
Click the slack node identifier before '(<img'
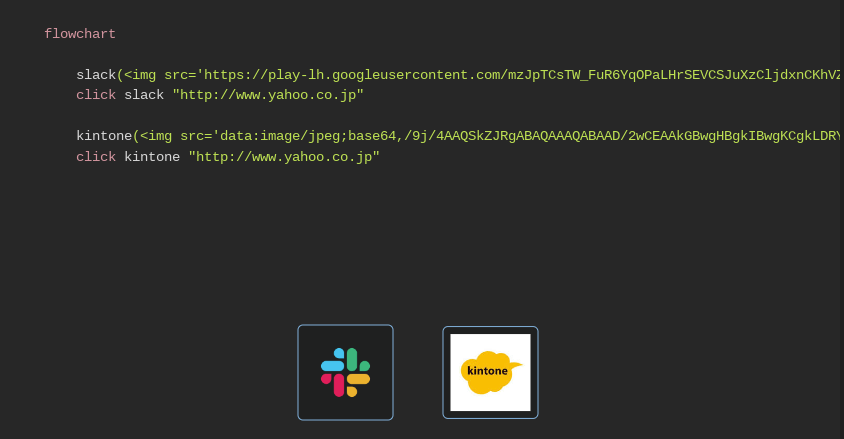[x=96, y=75]
